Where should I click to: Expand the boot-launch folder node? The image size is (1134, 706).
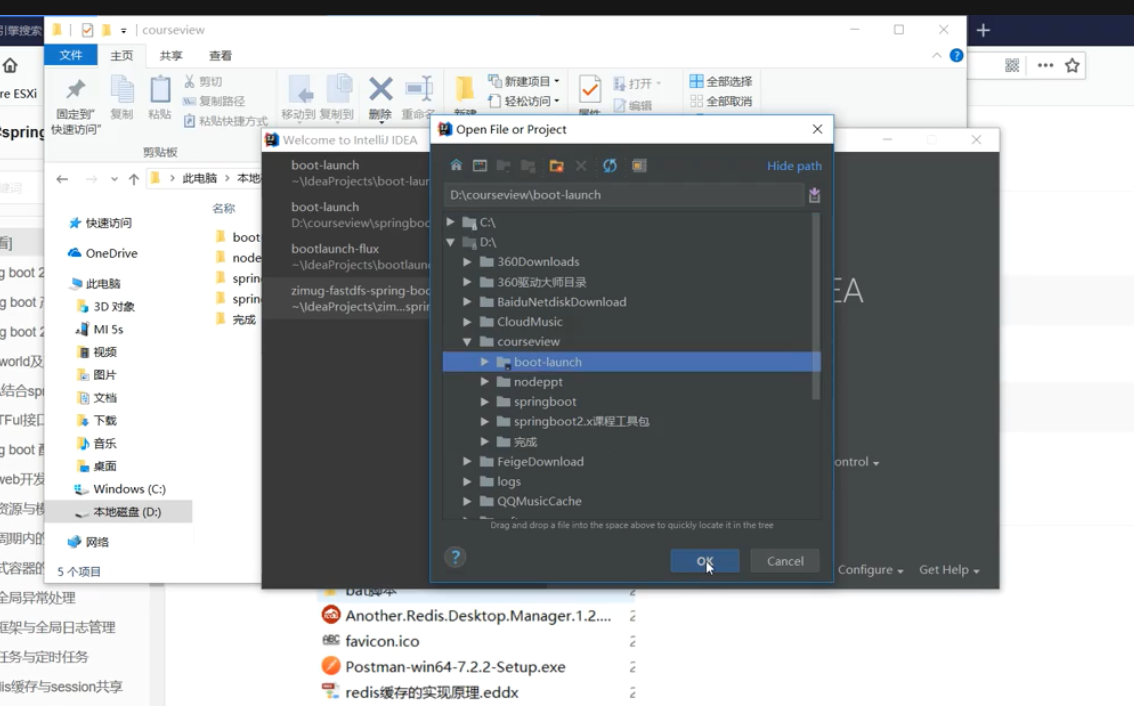click(485, 362)
